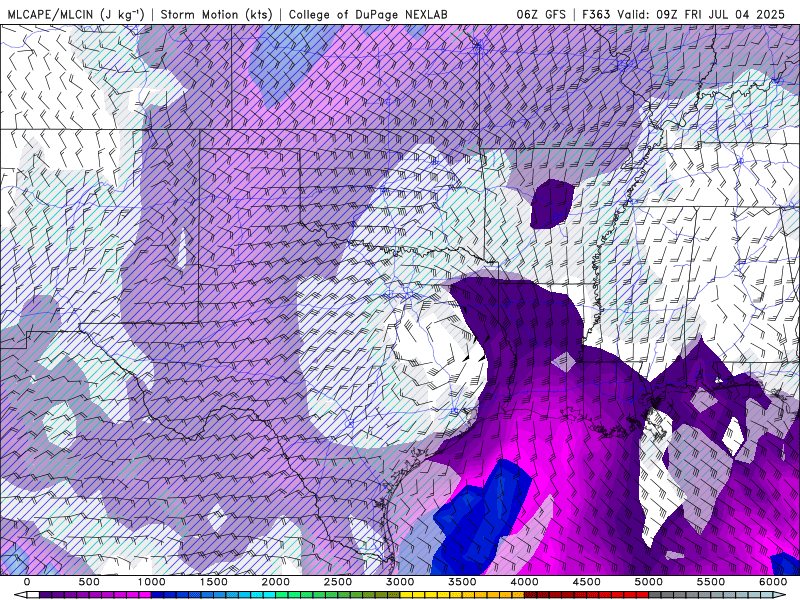This screenshot has width=800, height=600.
Task: Click the 4000 value on the color scale
Action: (524, 582)
